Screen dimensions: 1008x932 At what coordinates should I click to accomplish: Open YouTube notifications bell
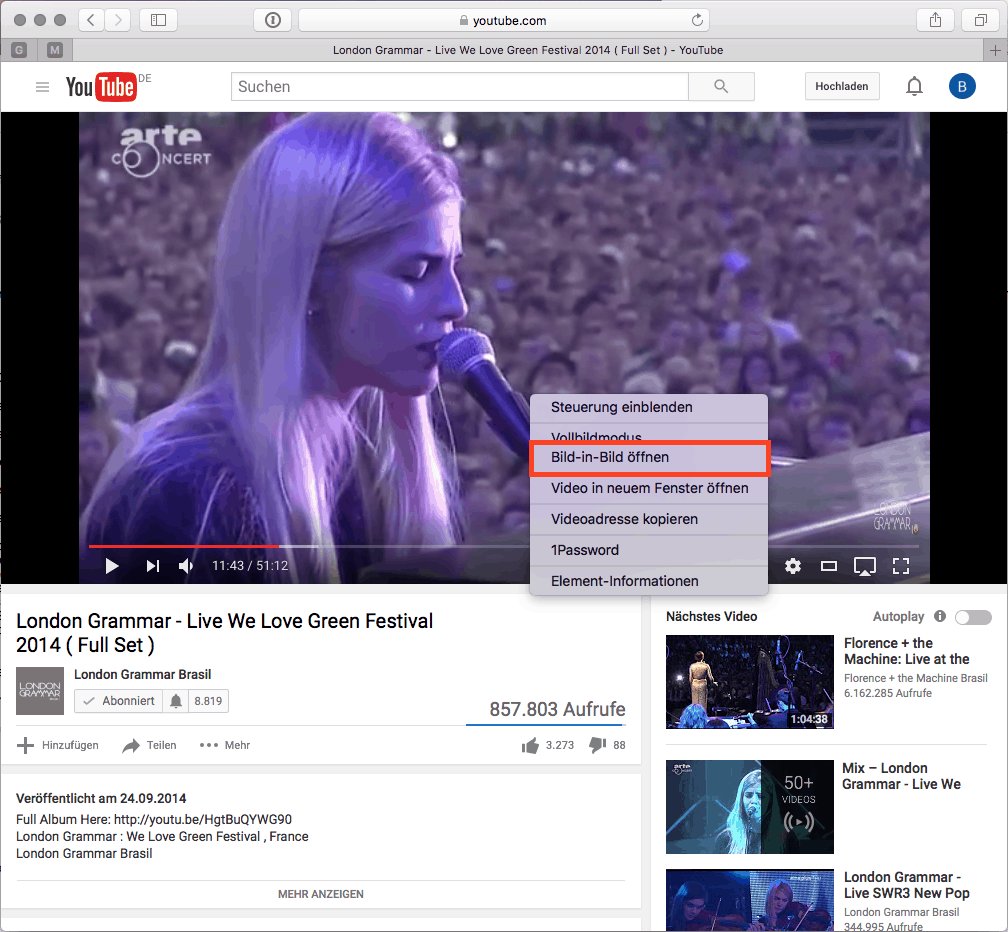pyautogui.click(x=914, y=87)
